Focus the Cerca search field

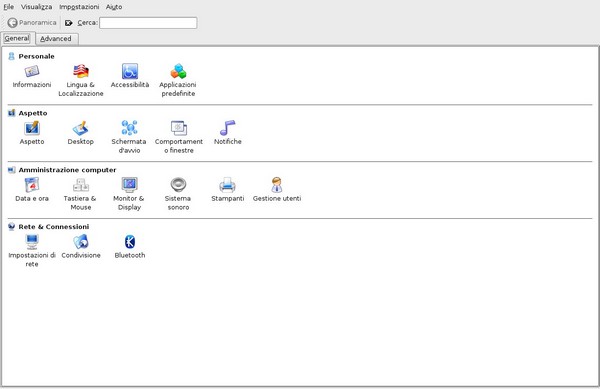coord(148,23)
